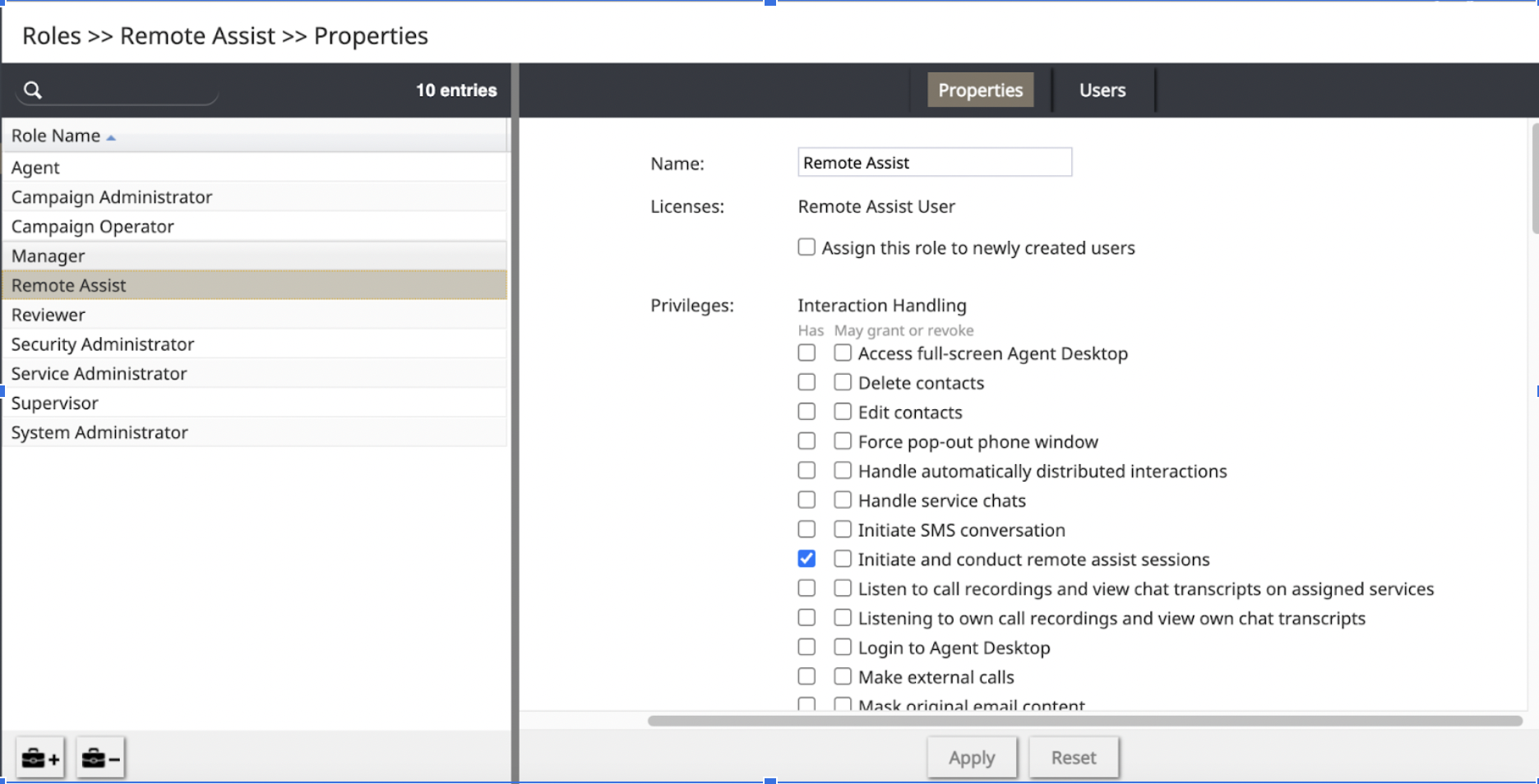The height and width of the screenshot is (784, 1539).
Task: Select the Properties tab
Action: [x=980, y=90]
